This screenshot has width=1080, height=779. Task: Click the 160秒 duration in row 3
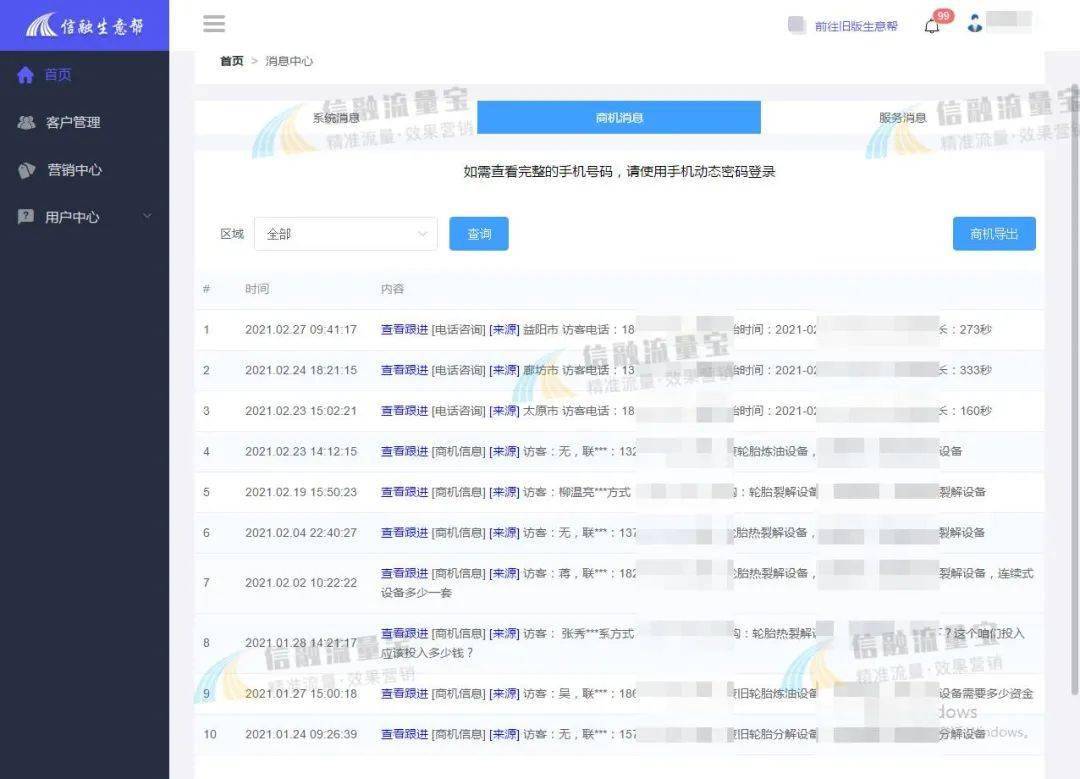pos(975,411)
